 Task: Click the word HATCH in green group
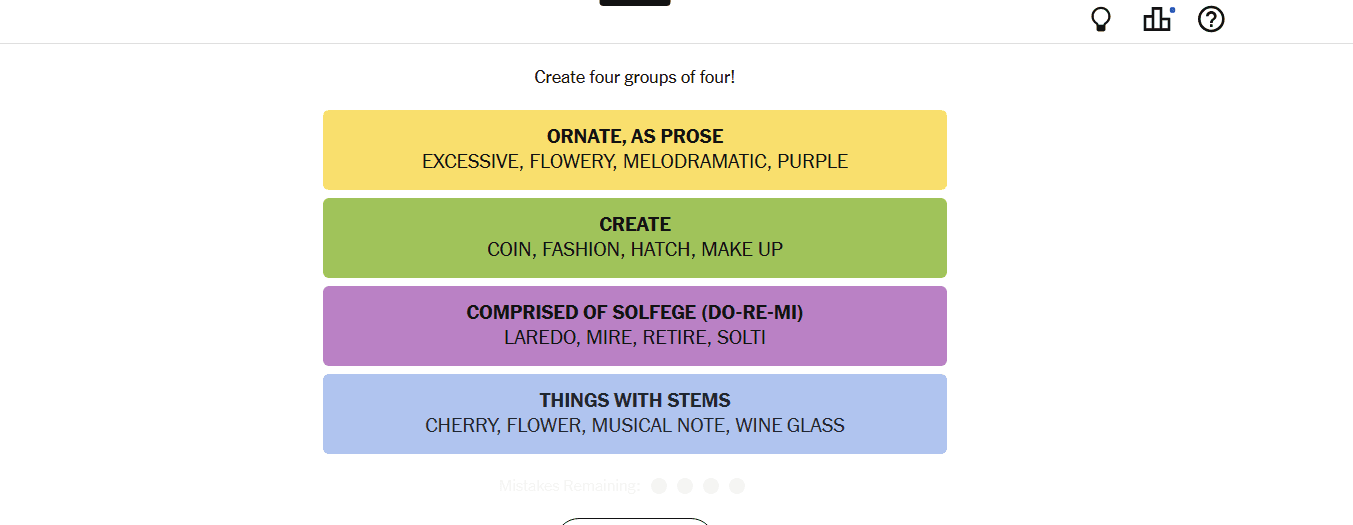(x=660, y=249)
